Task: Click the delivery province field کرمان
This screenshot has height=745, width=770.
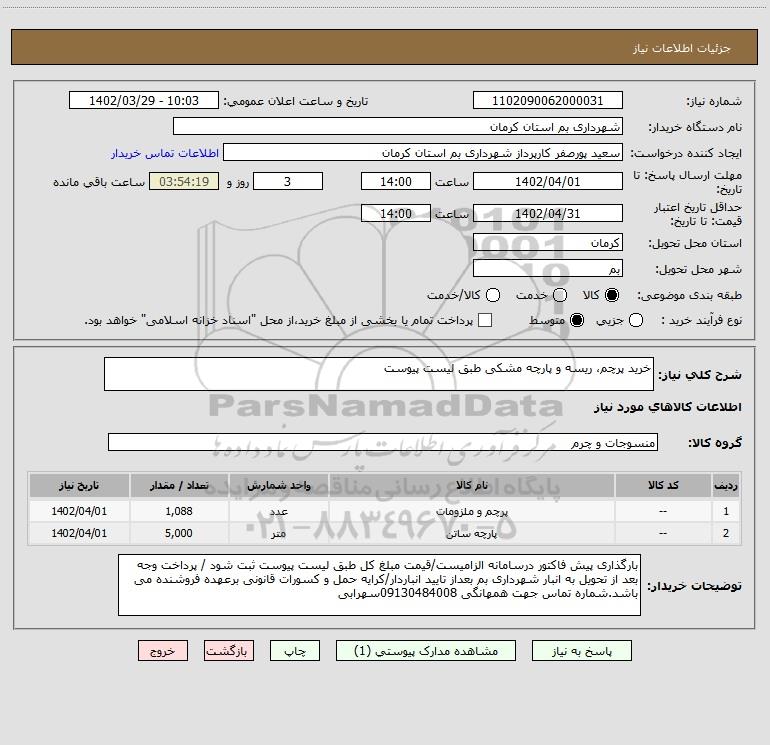Action: click(x=548, y=242)
